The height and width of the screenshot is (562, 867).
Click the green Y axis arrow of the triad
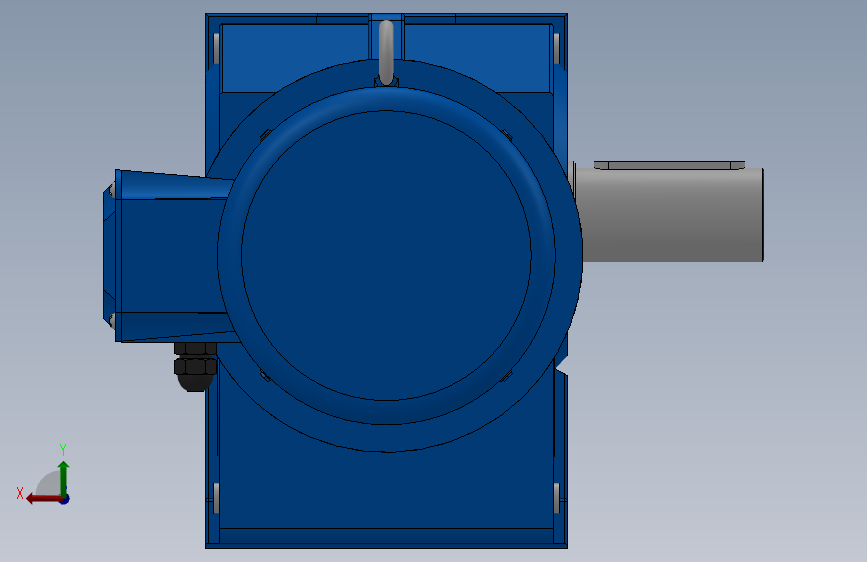[64, 479]
